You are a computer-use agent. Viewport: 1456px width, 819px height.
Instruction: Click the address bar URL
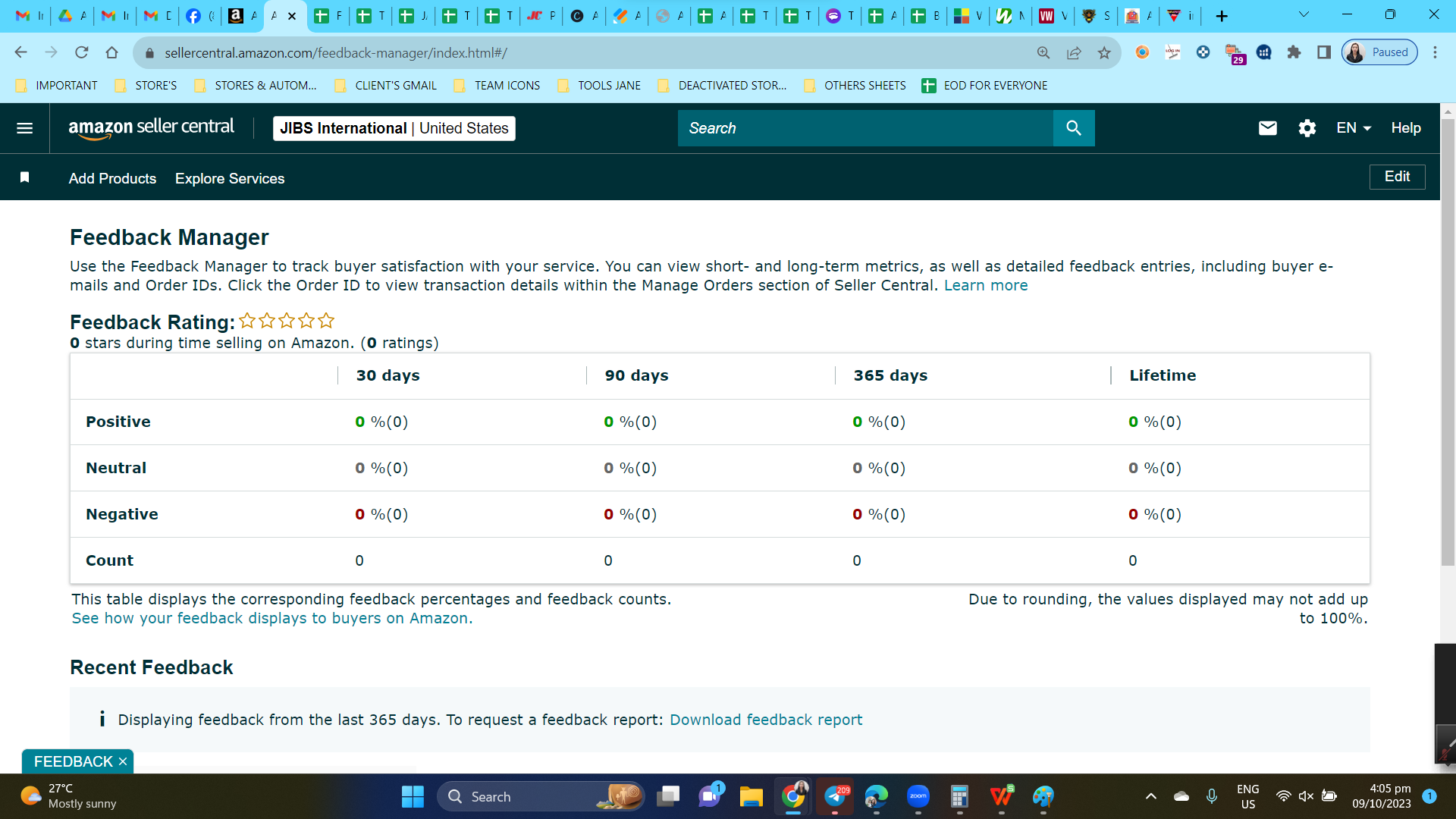pyautogui.click(x=336, y=53)
